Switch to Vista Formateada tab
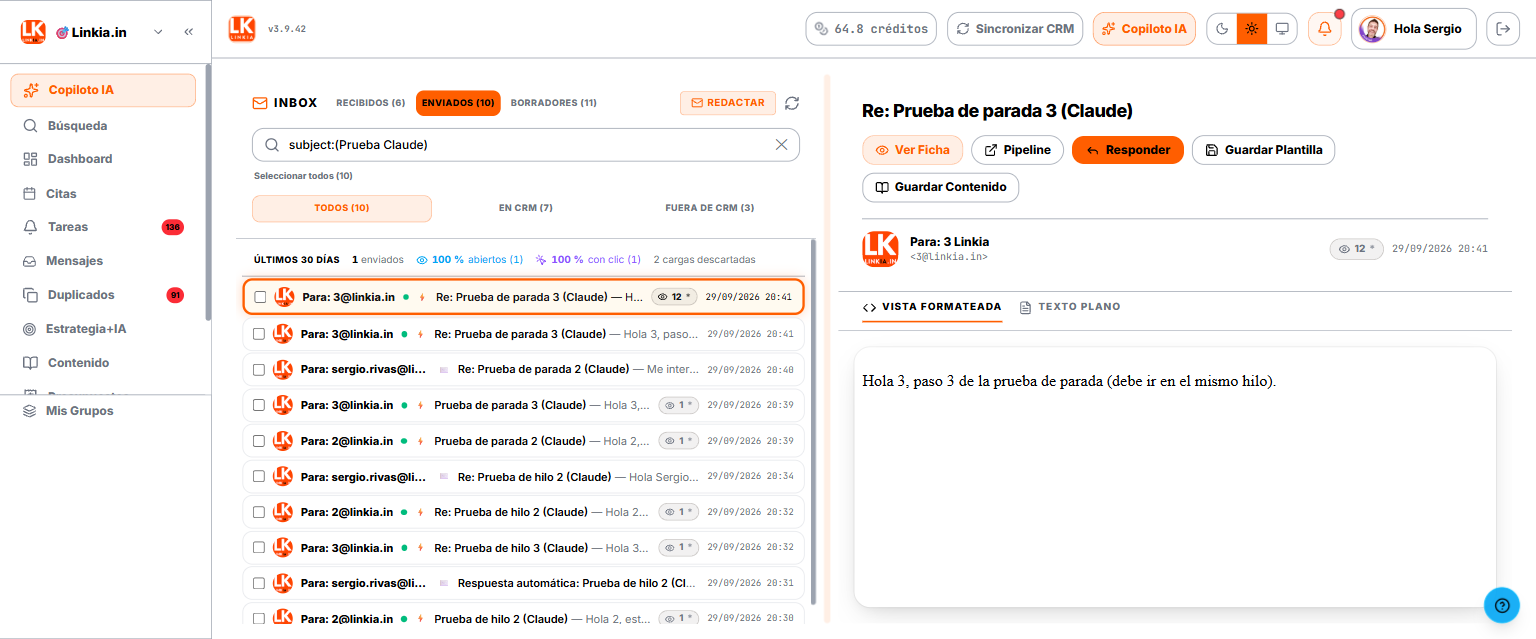The height and width of the screenshot is (639, 1536). pos(932,307)
